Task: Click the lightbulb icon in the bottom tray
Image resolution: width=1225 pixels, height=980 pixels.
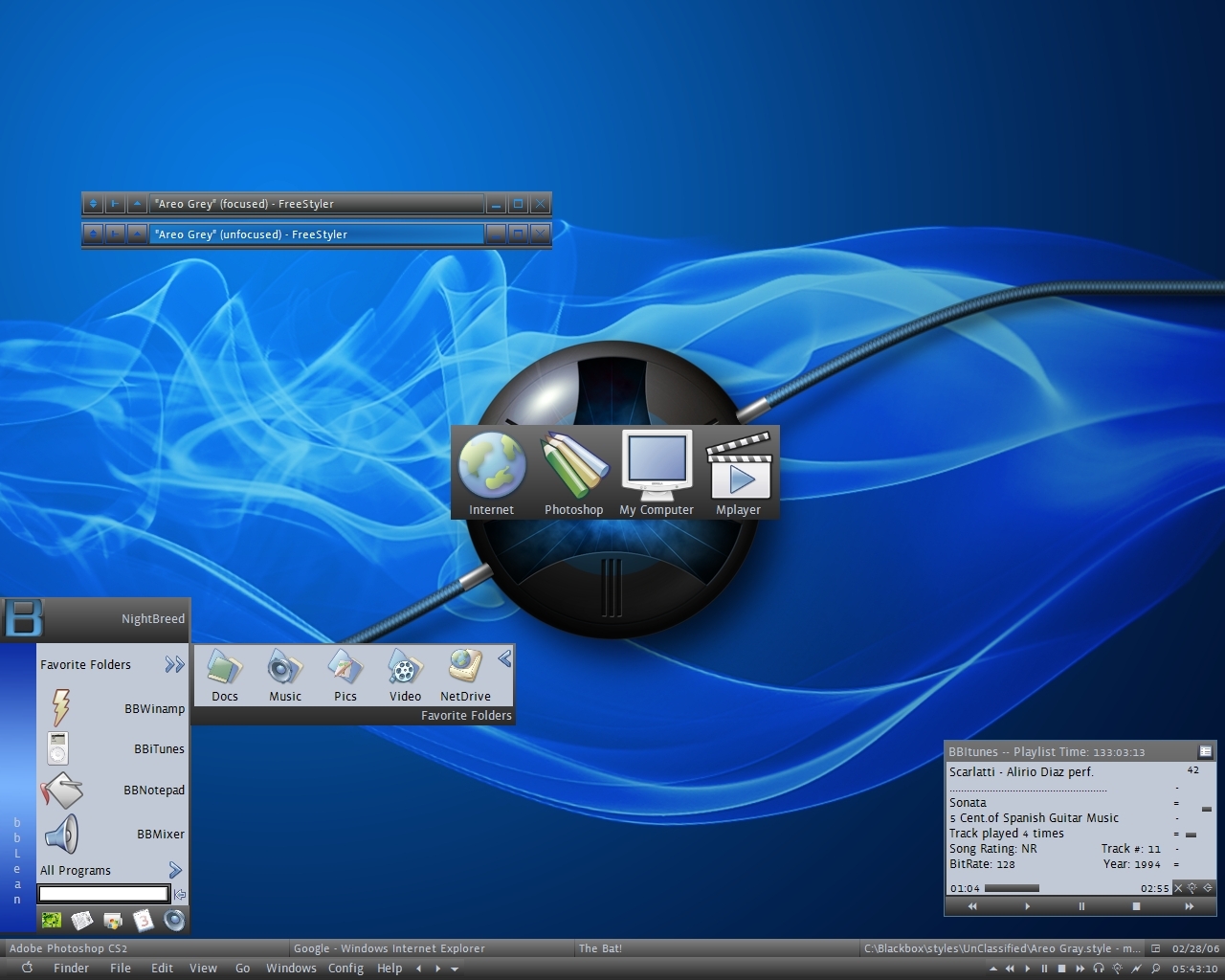Action: [x=1117, y=969]
